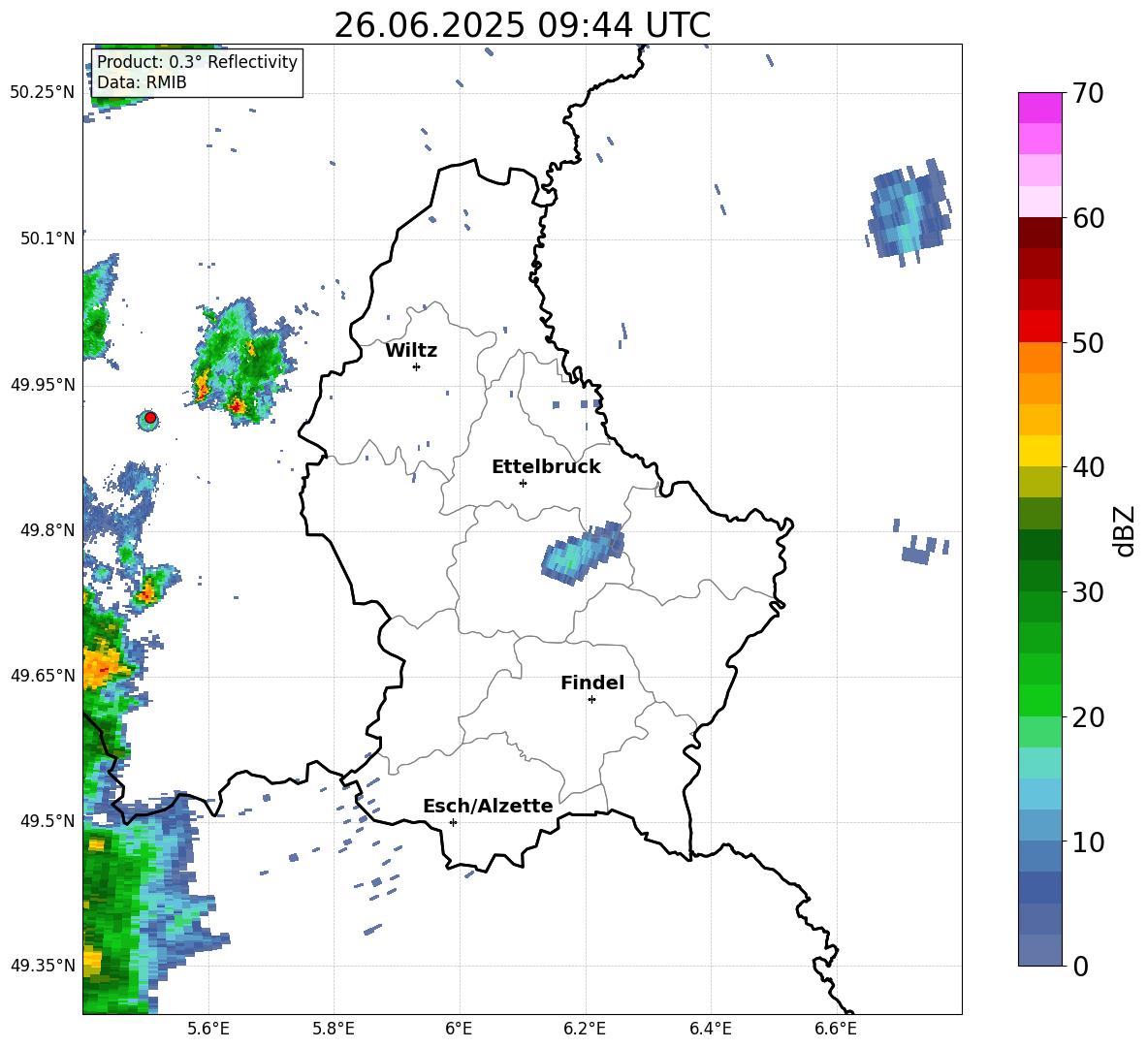Click the blue echo patch in upper right

pyautogui.click(x=909, y=211)
